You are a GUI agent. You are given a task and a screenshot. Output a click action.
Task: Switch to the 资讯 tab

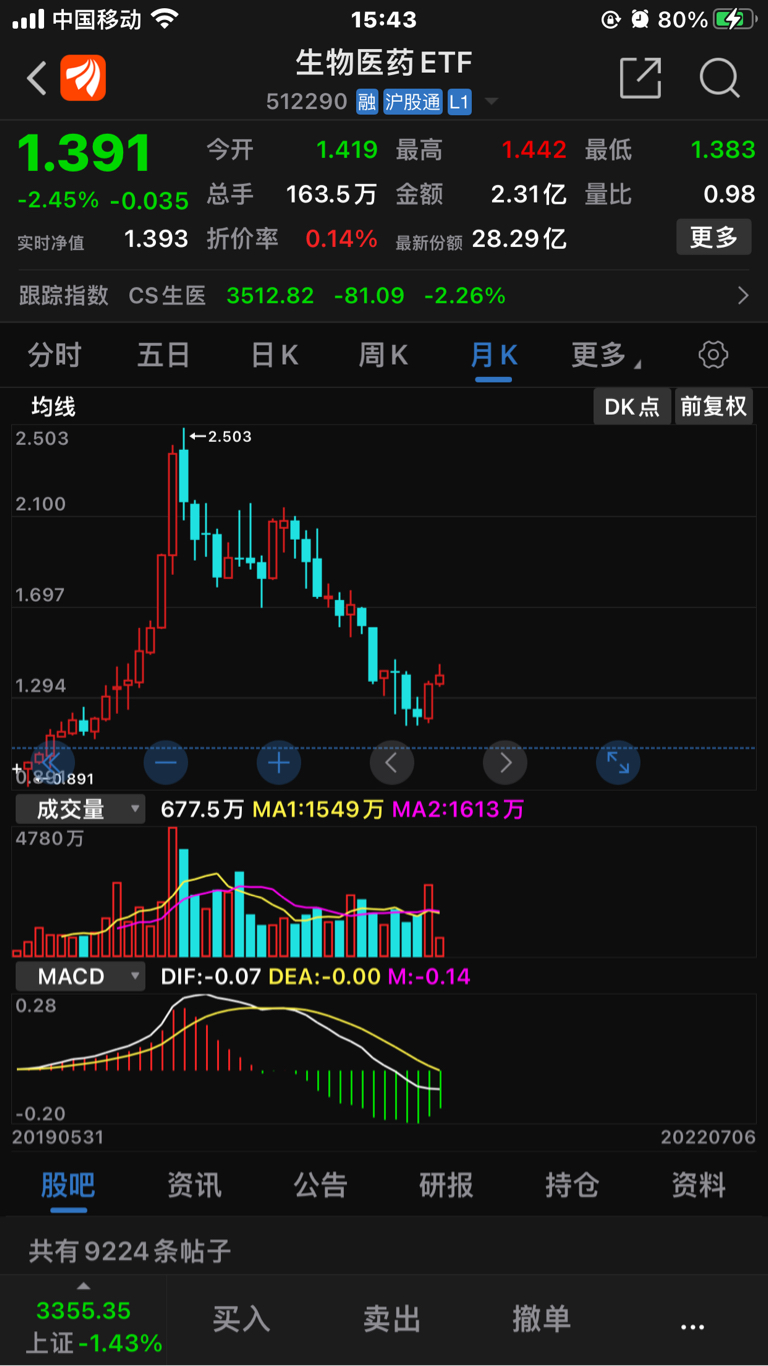point(194,1185)
